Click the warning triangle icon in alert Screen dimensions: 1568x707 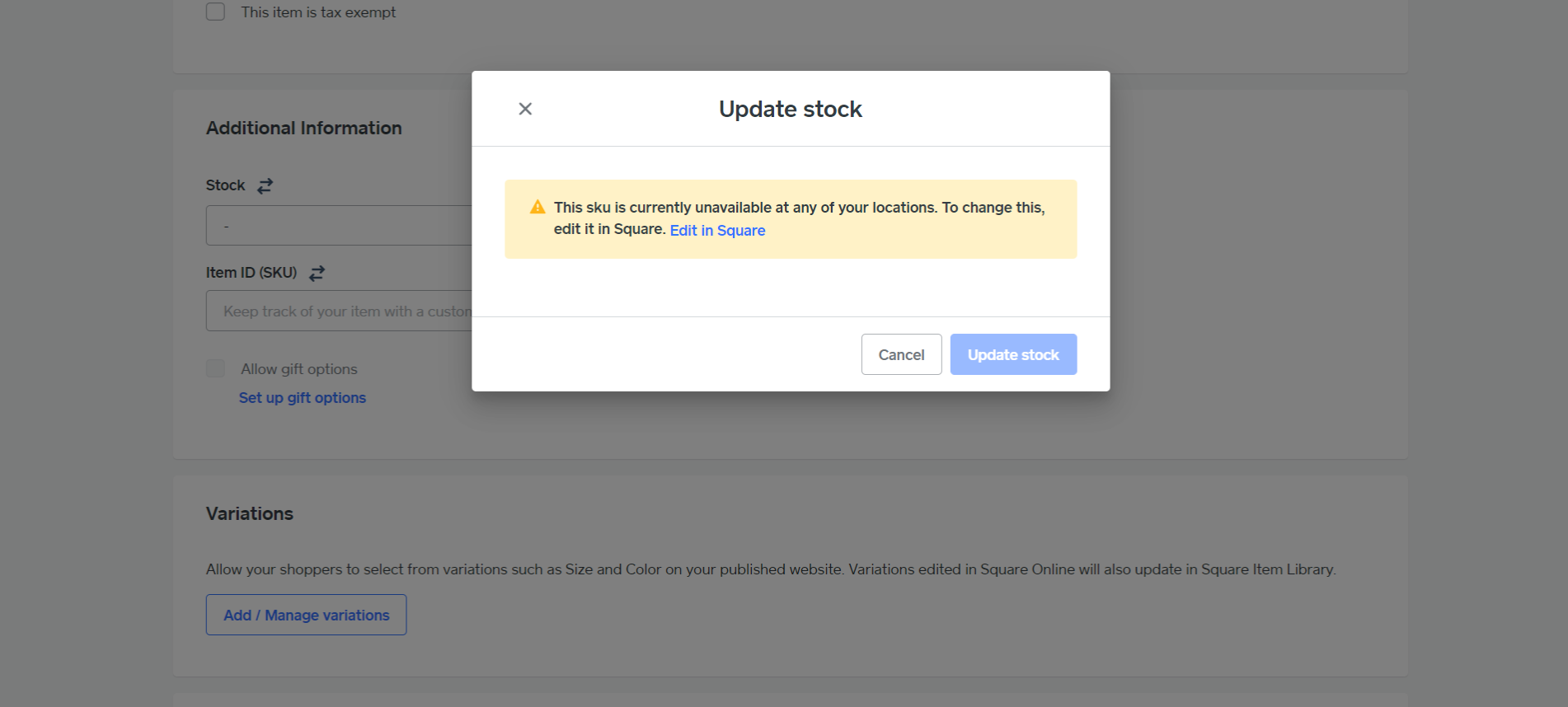538,207
